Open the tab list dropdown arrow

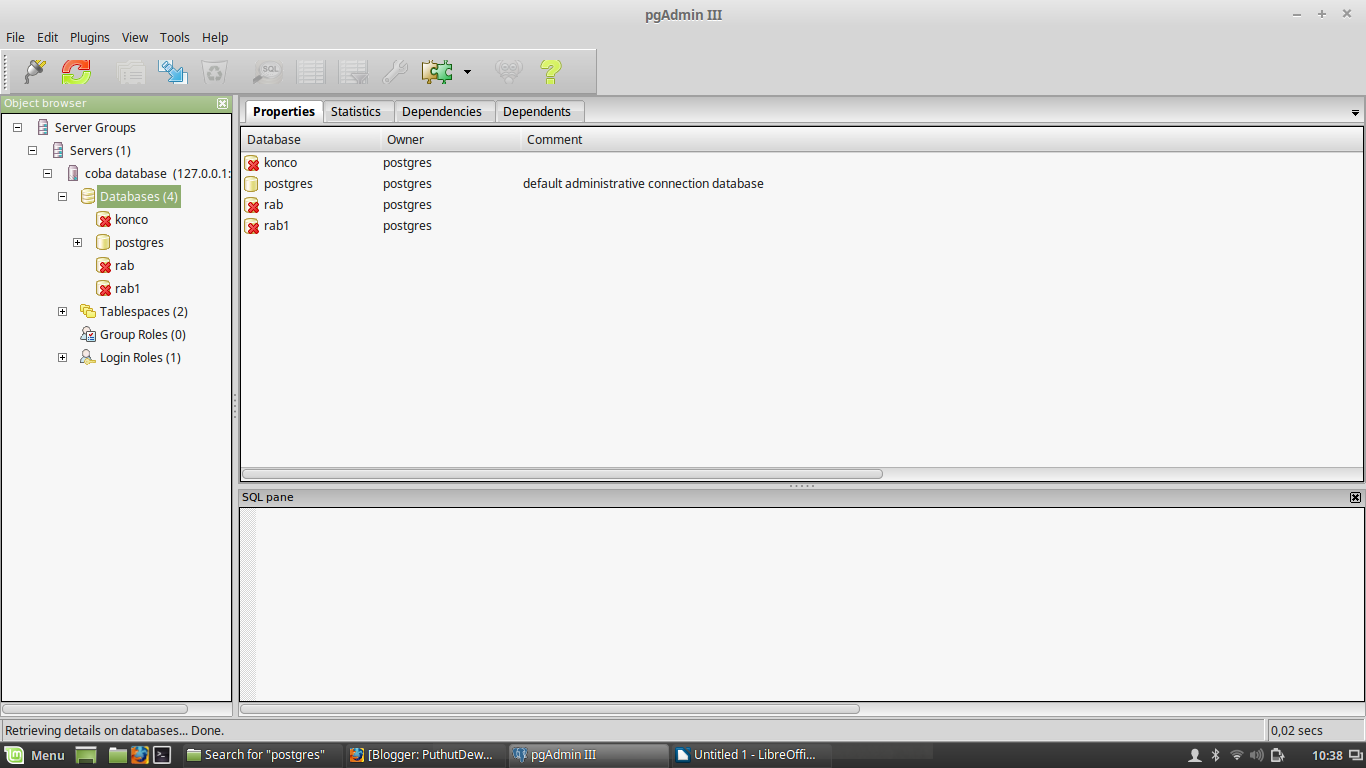(1355, 113)
